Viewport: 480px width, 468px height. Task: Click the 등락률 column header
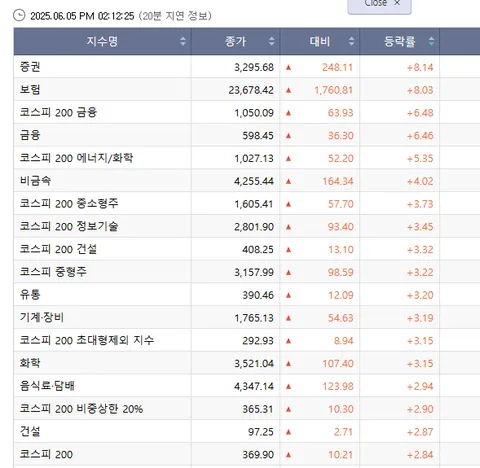(x=400, y=41)
